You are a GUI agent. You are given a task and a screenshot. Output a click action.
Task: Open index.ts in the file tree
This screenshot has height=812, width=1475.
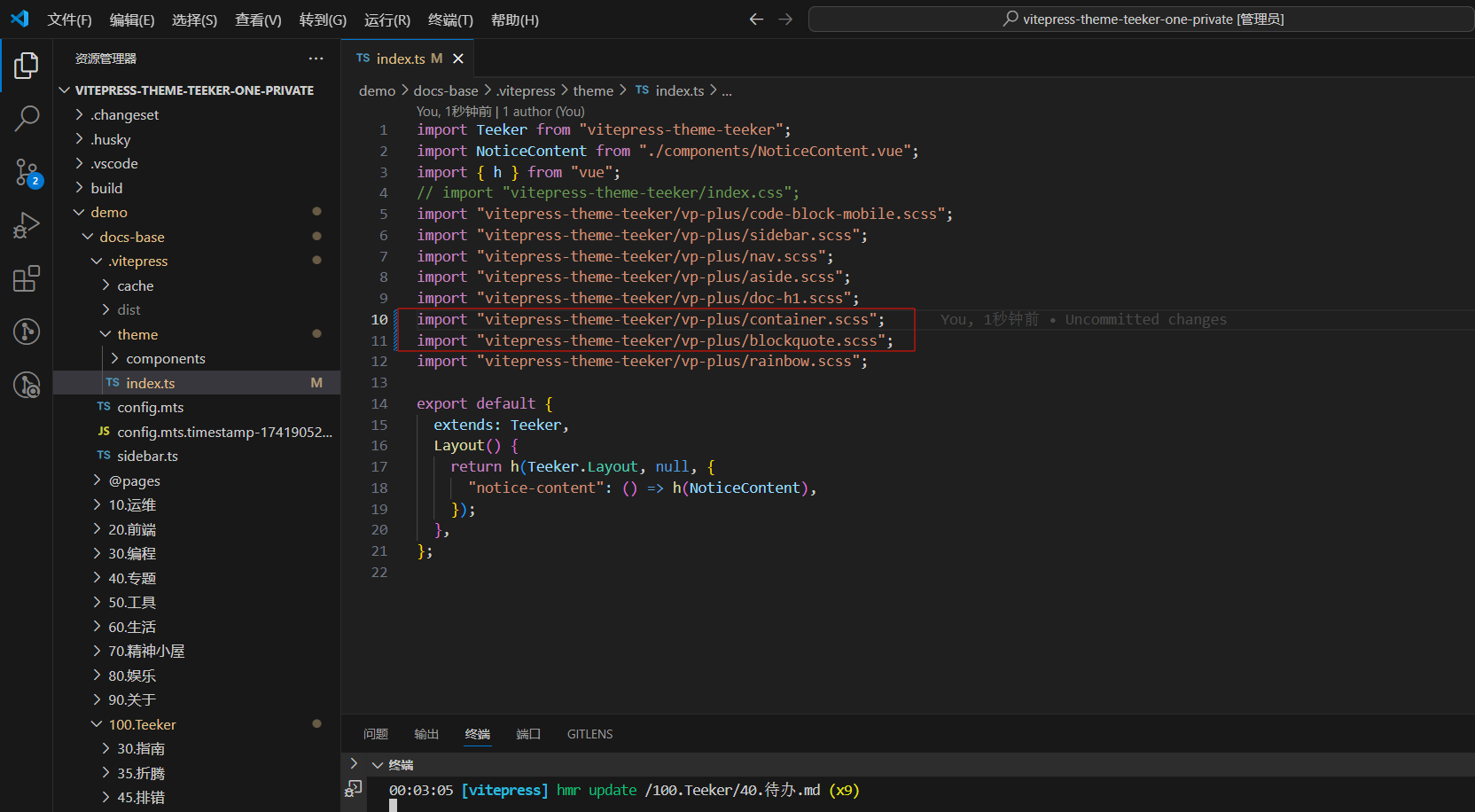pyautogui.click(x=197, y=383)
